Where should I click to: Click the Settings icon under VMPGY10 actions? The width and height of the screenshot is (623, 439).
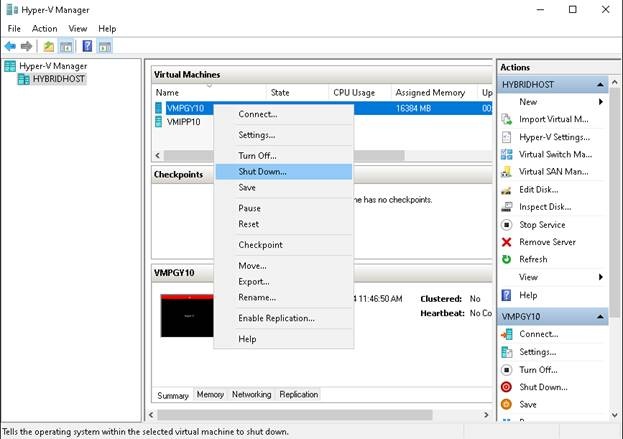coord(507,352)
